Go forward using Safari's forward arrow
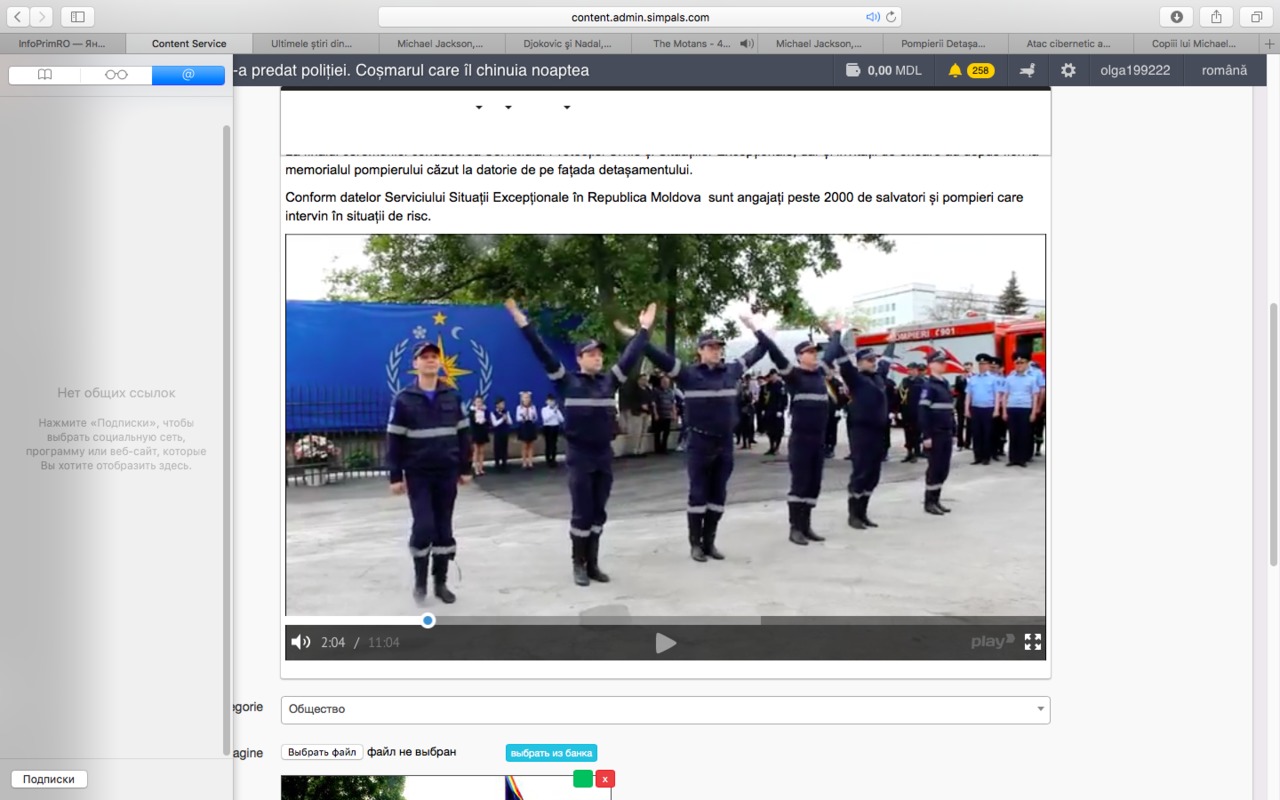The image size is (1280, 800). pyautogui.click(x=42, y=16)
